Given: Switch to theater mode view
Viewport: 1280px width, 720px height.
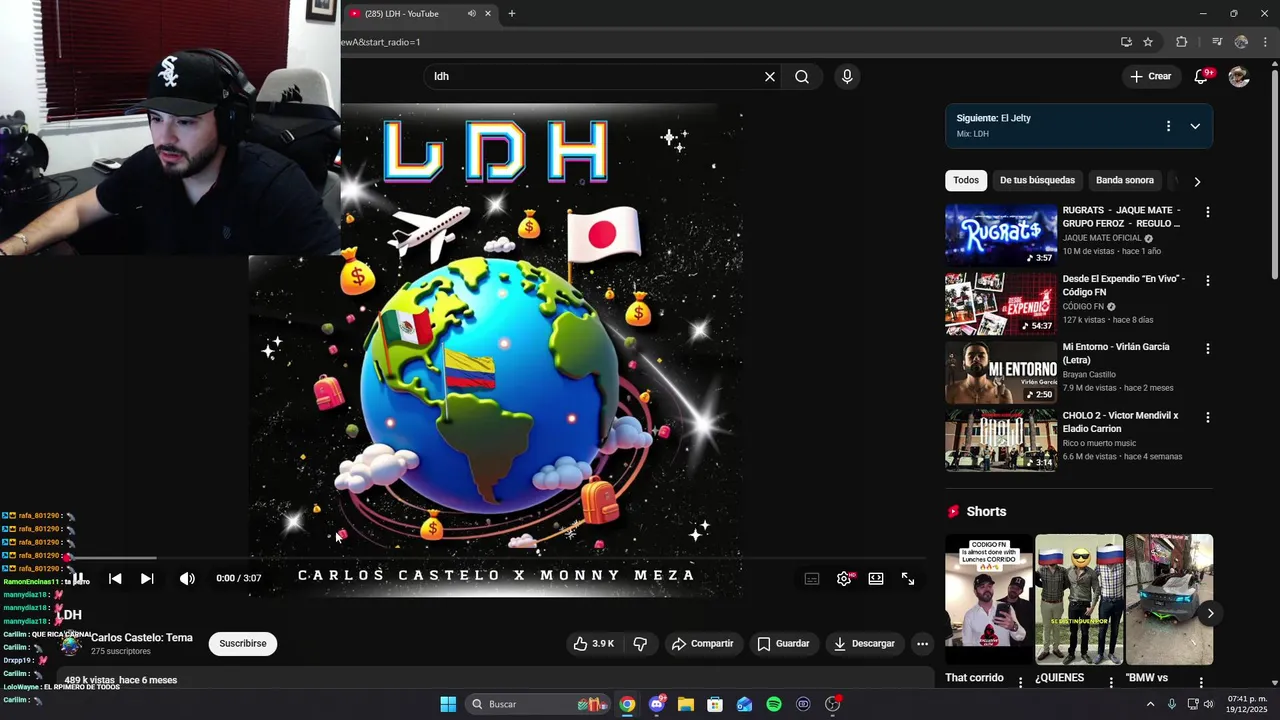Looking at the screenshot, I should click(x=876, y=578).
